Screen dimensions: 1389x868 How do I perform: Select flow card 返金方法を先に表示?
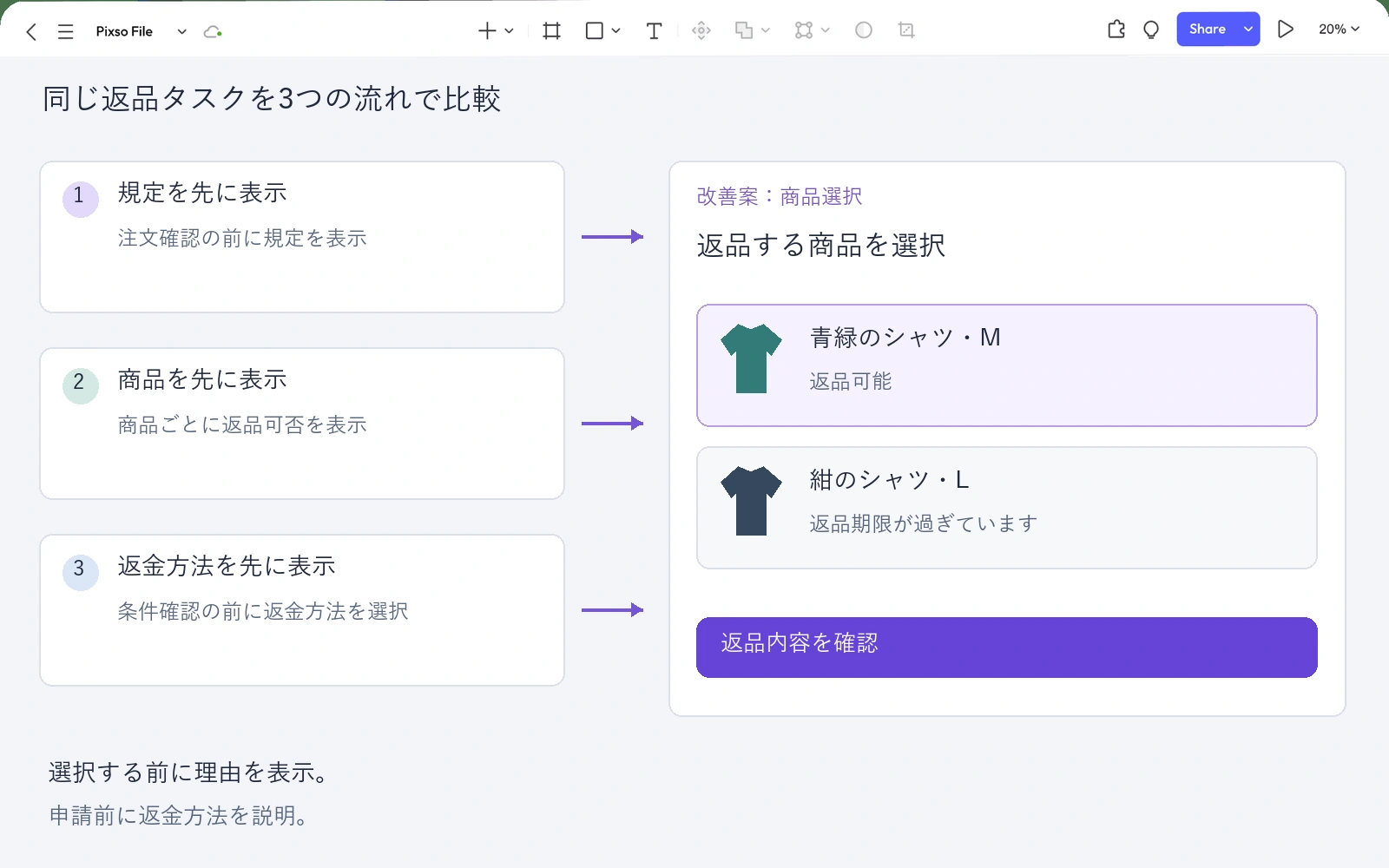[x=302, y=610]
